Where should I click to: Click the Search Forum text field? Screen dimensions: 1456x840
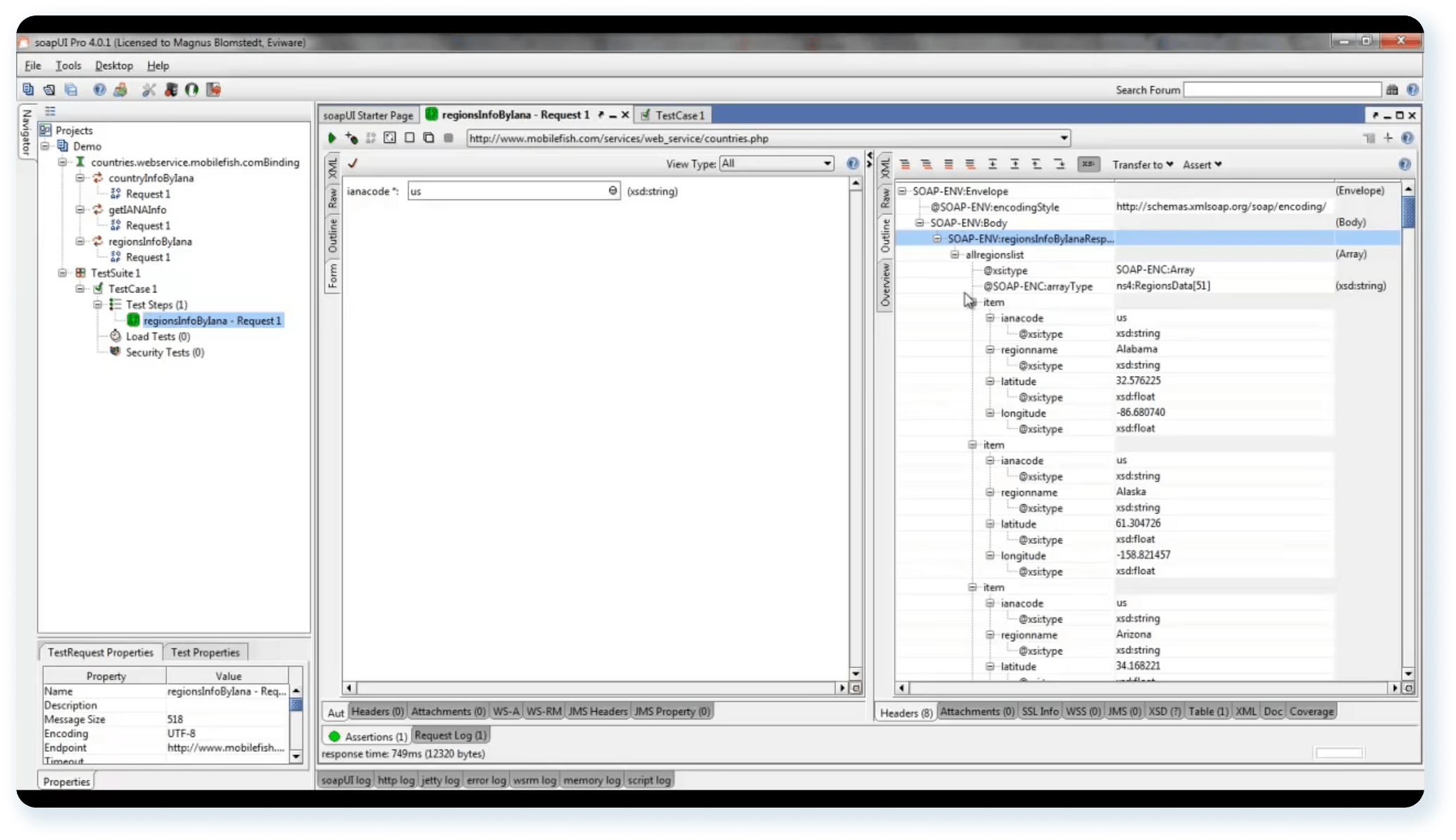pyautogui.click(x=1282, y=89)
